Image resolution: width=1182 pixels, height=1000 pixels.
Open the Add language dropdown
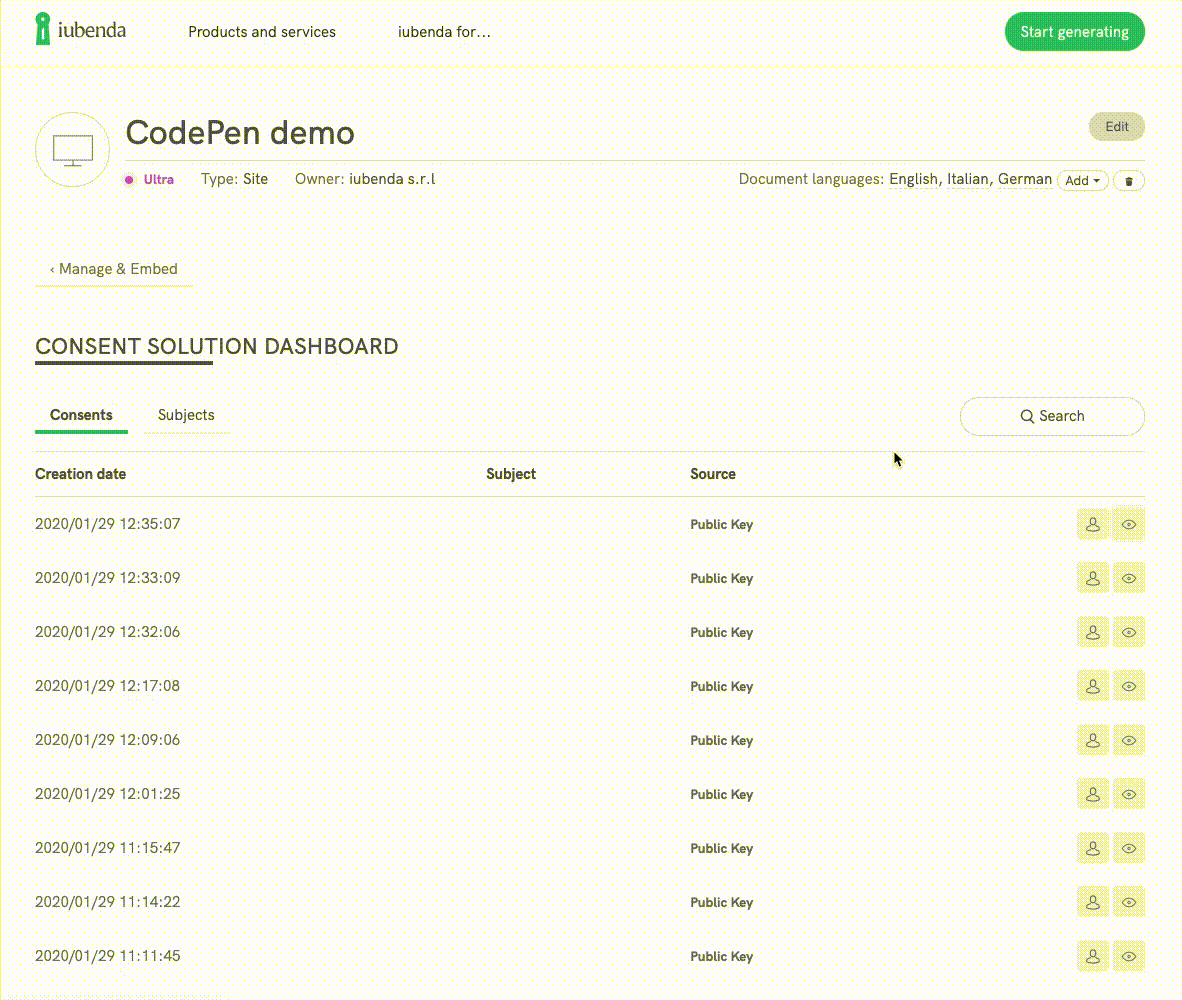pos(1081,180)
